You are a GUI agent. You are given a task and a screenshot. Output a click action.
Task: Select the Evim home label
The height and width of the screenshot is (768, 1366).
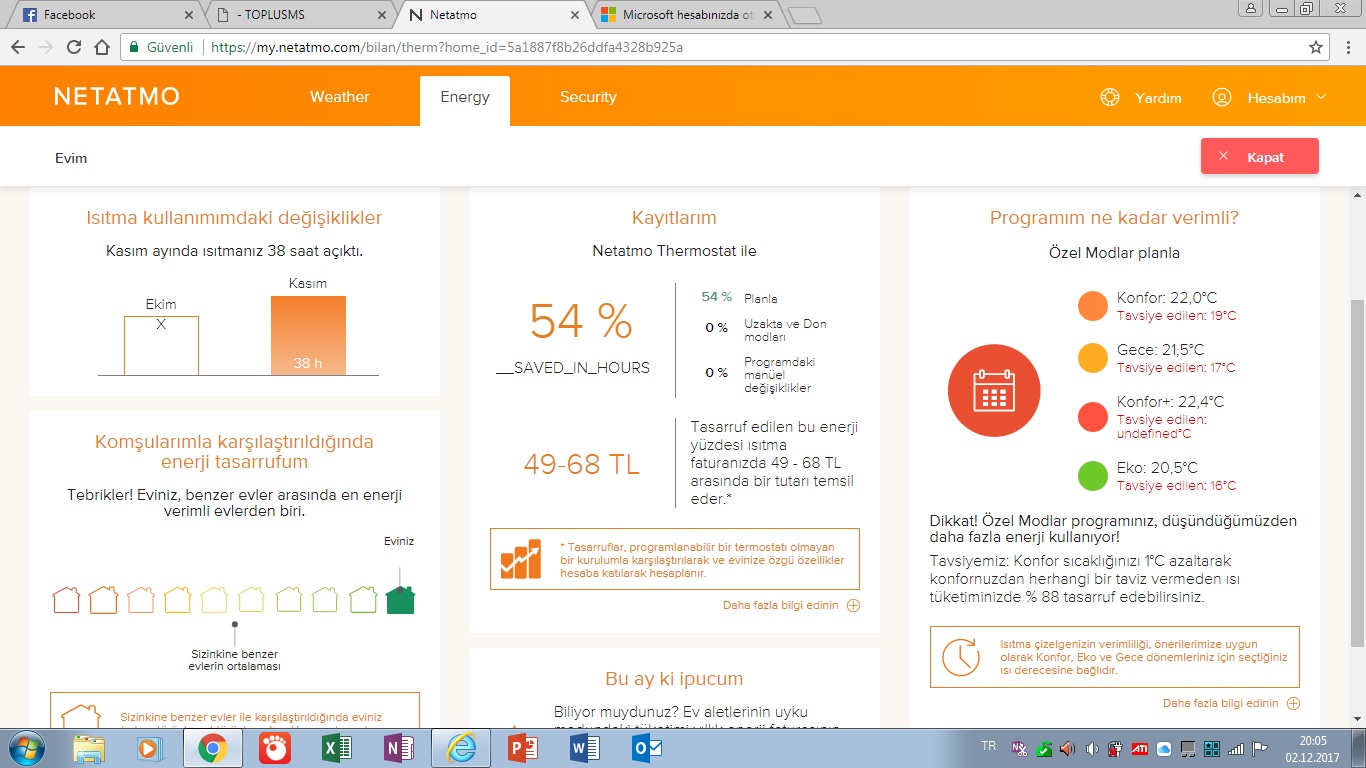(x=71, y=158)
